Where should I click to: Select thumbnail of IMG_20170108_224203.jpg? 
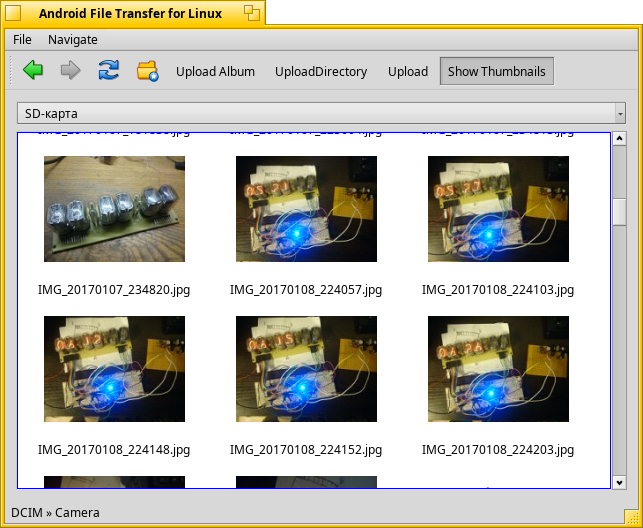(x=498, y=369)
